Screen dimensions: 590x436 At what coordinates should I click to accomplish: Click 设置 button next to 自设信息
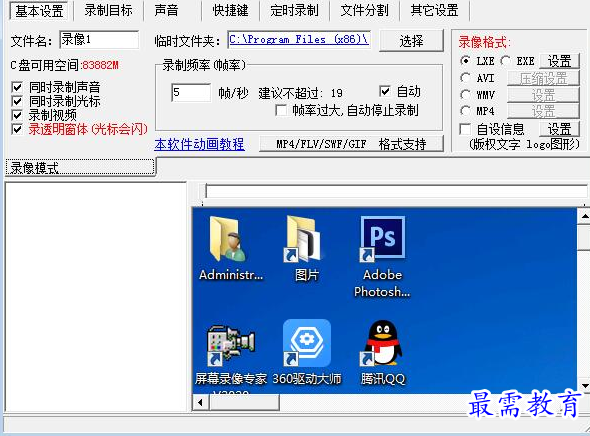560,129
